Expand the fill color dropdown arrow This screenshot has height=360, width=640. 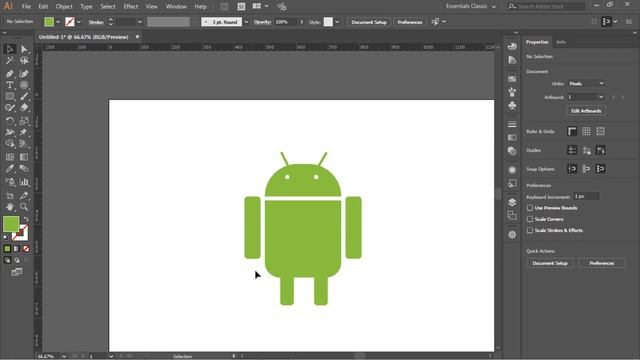(58, 22)
